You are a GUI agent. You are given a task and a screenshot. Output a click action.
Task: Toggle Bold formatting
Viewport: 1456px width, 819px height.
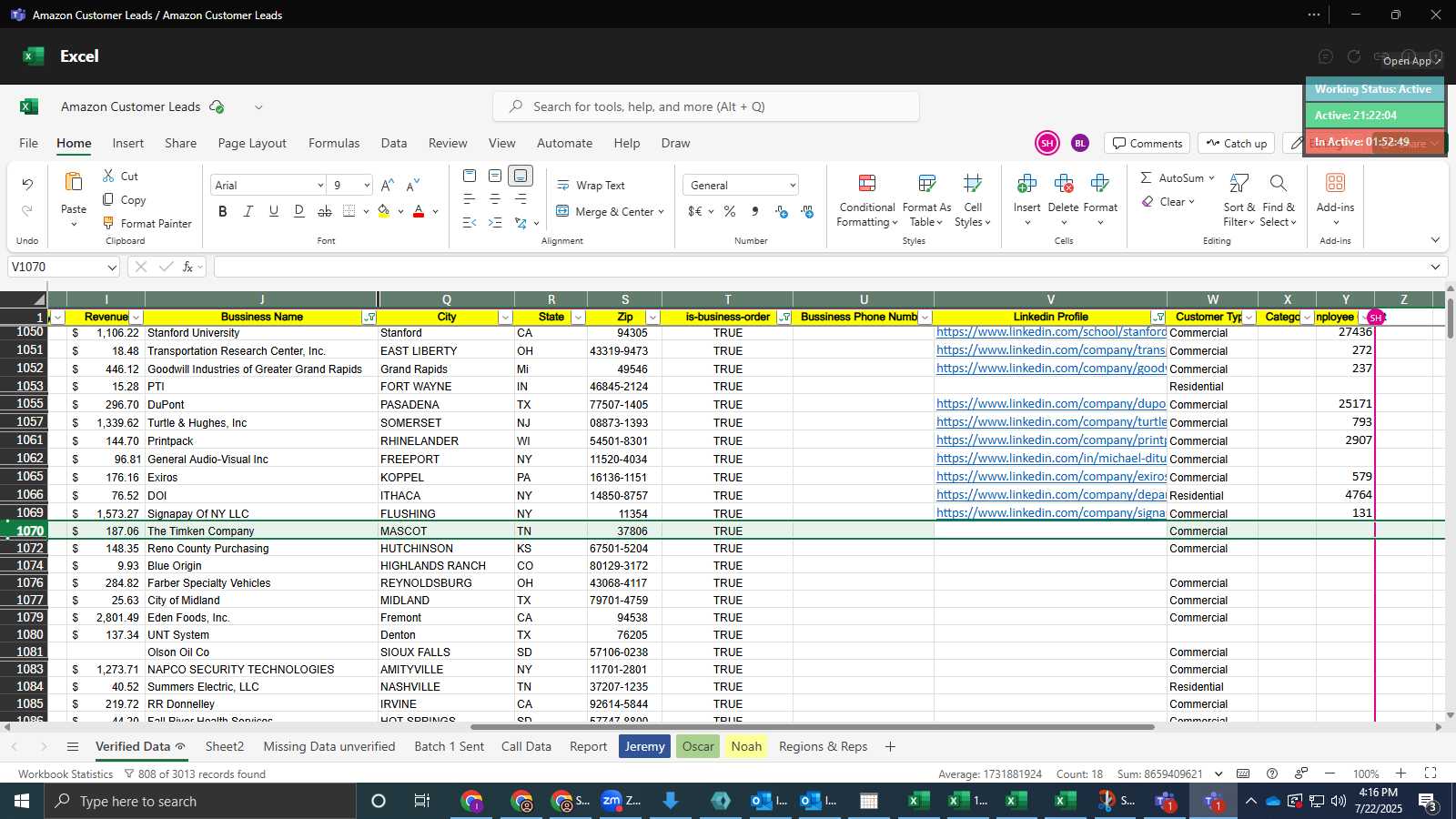click(x=222, y=211)
